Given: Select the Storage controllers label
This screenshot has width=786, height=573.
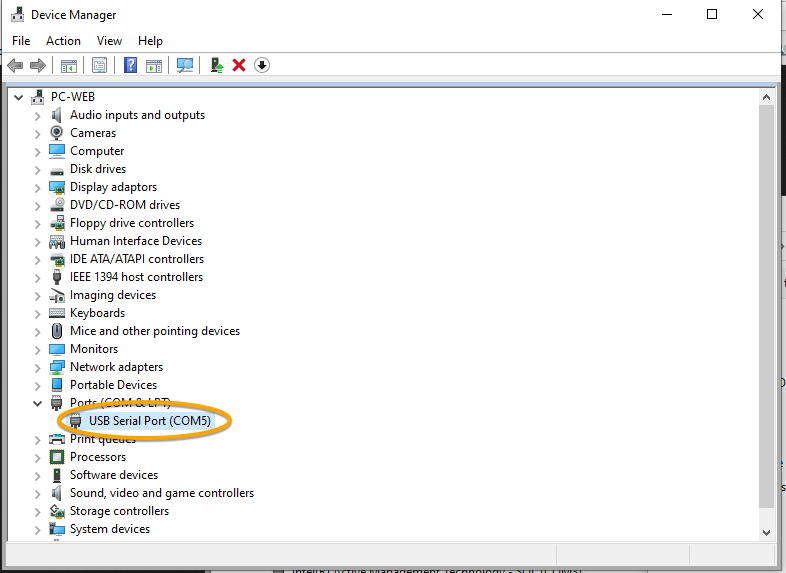Looking at the screenshot, I should pos(119,511).
